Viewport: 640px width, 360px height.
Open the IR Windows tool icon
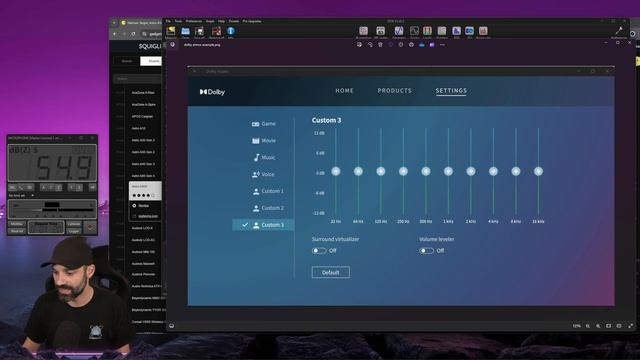click(363, 31)
